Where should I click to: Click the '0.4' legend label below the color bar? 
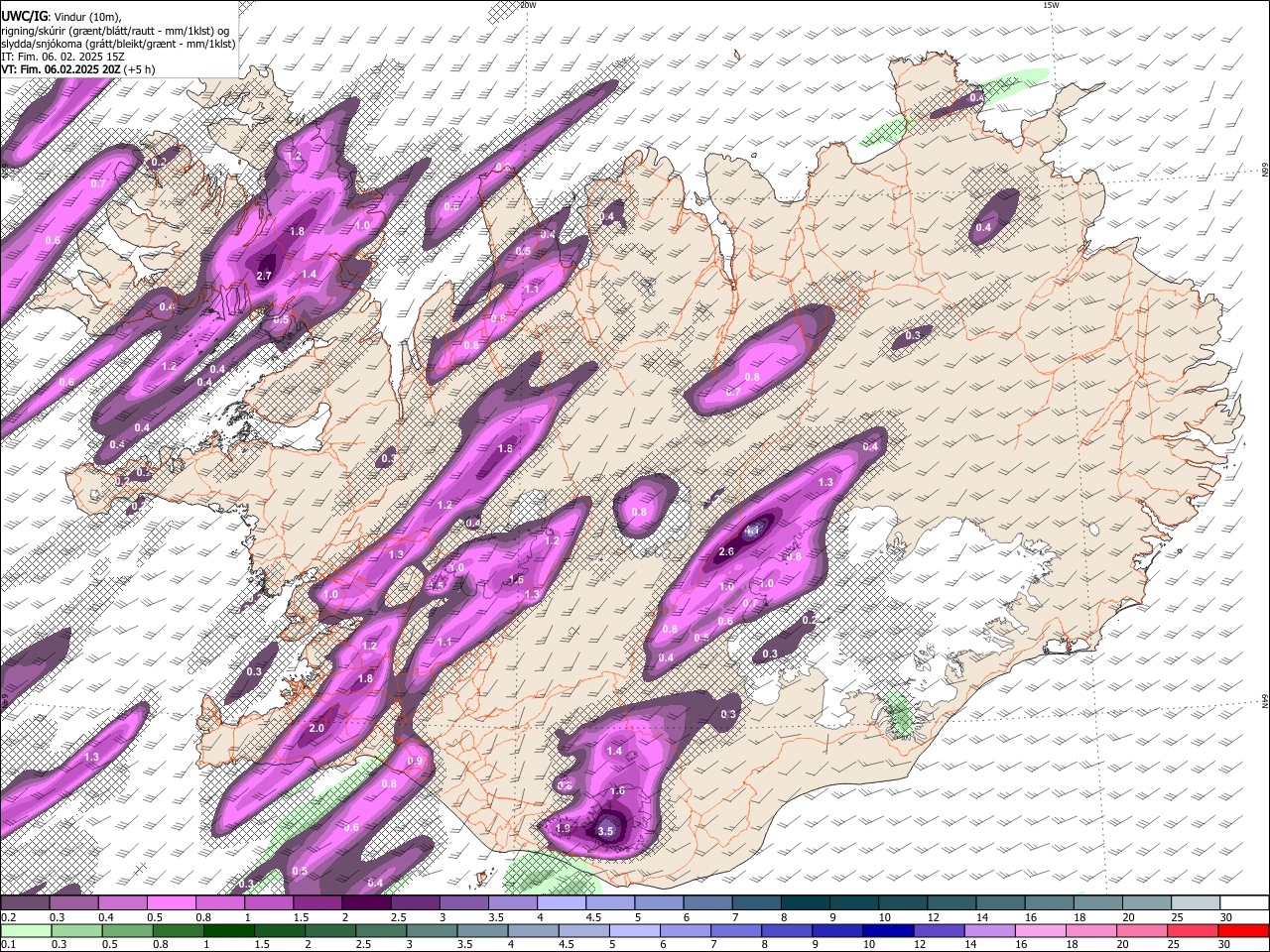105,917
